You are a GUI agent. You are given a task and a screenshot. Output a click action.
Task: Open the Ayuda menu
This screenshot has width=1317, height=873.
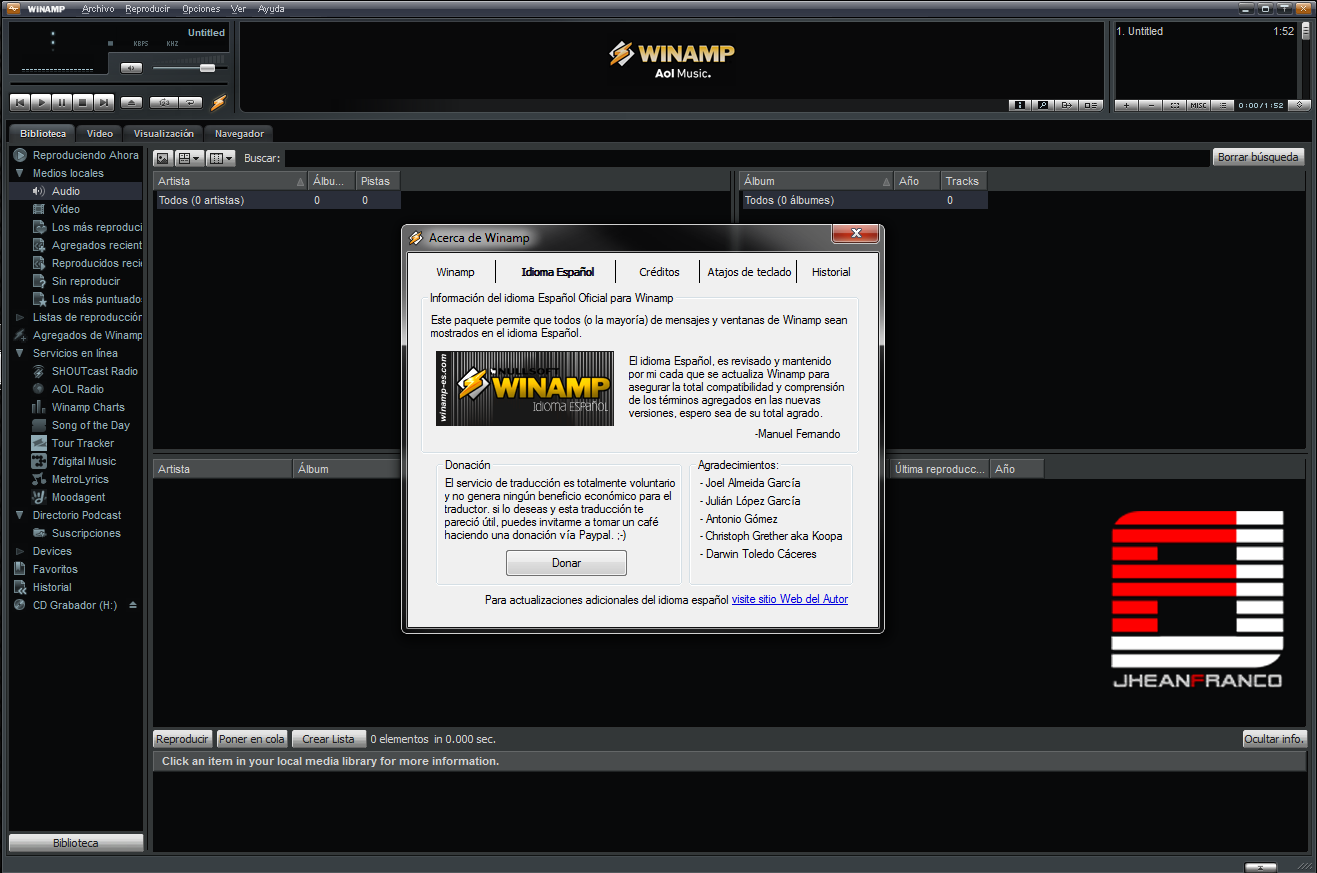[x=271, y=9]
